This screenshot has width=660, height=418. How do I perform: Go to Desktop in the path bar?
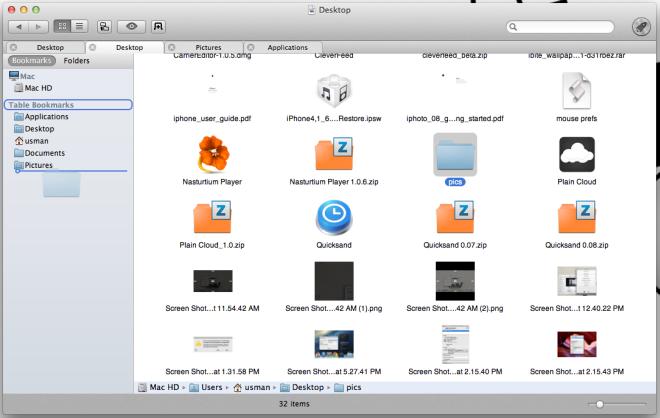point(302,387)
